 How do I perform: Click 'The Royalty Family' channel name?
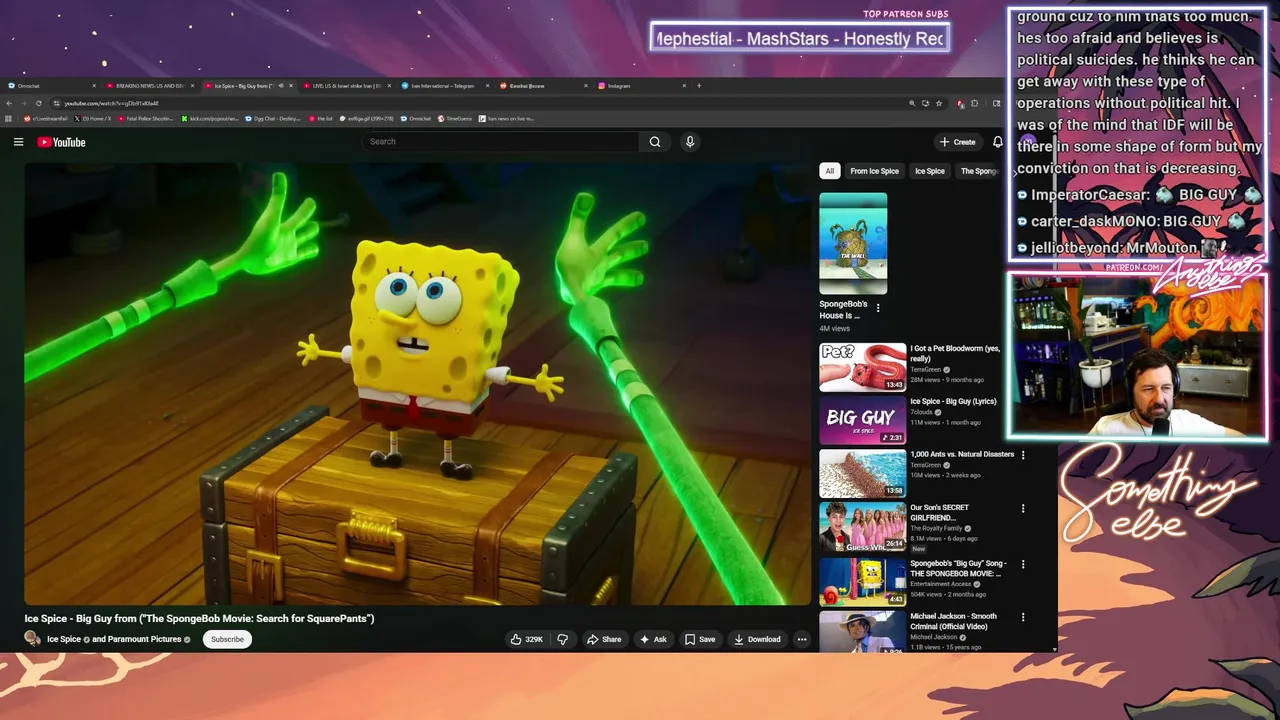935,529
